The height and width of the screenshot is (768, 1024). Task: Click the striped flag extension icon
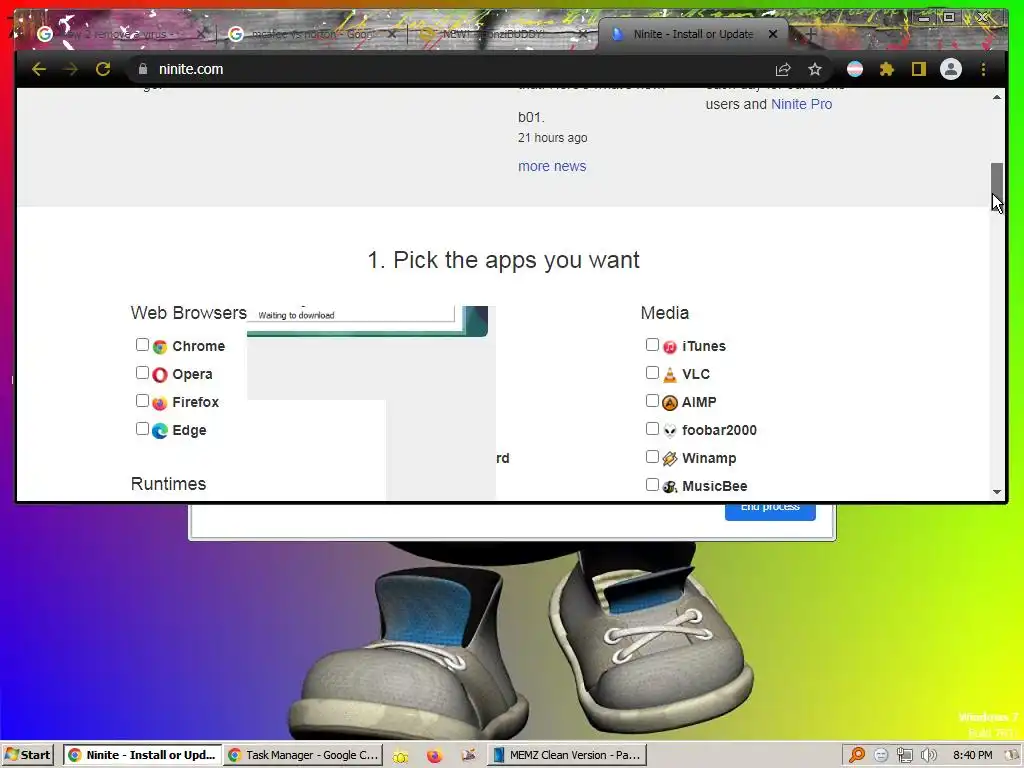click(855, 69)
